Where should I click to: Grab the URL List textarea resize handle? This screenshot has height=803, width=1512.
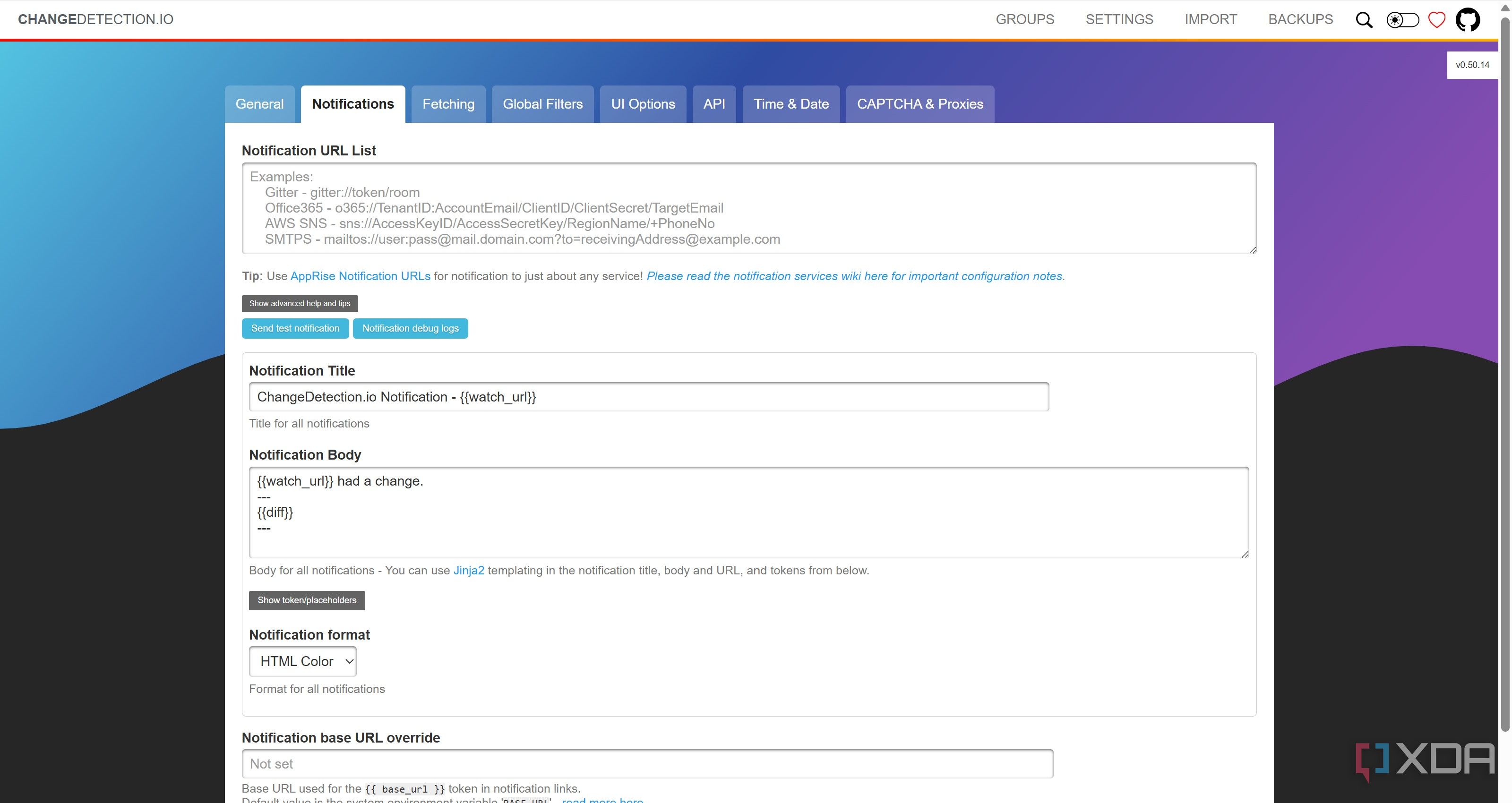1253,250
